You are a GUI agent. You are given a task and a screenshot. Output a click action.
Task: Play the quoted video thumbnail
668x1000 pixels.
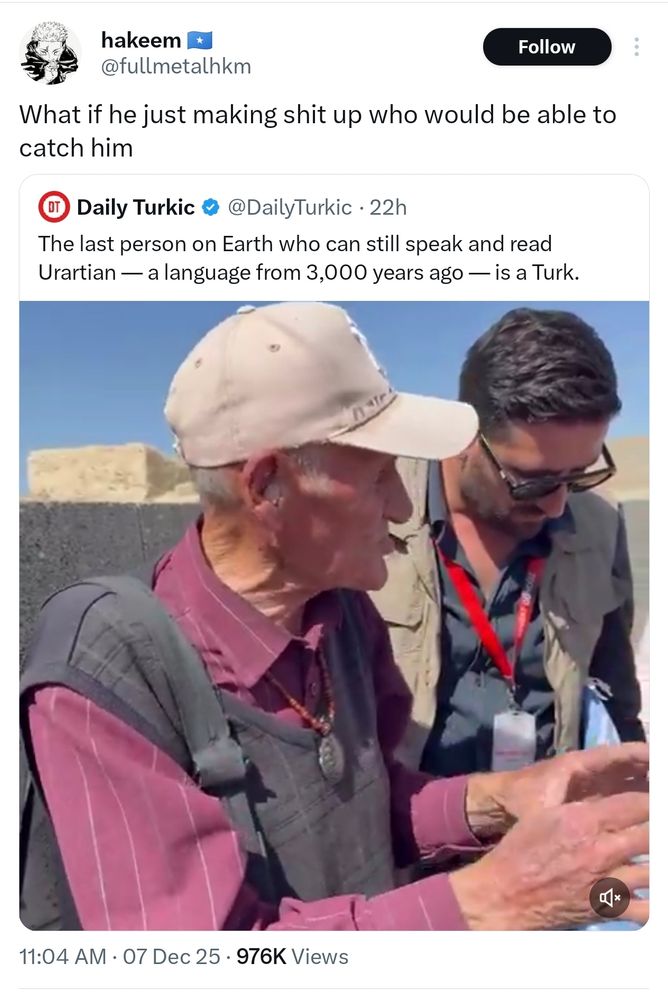[x=334, y=615]
